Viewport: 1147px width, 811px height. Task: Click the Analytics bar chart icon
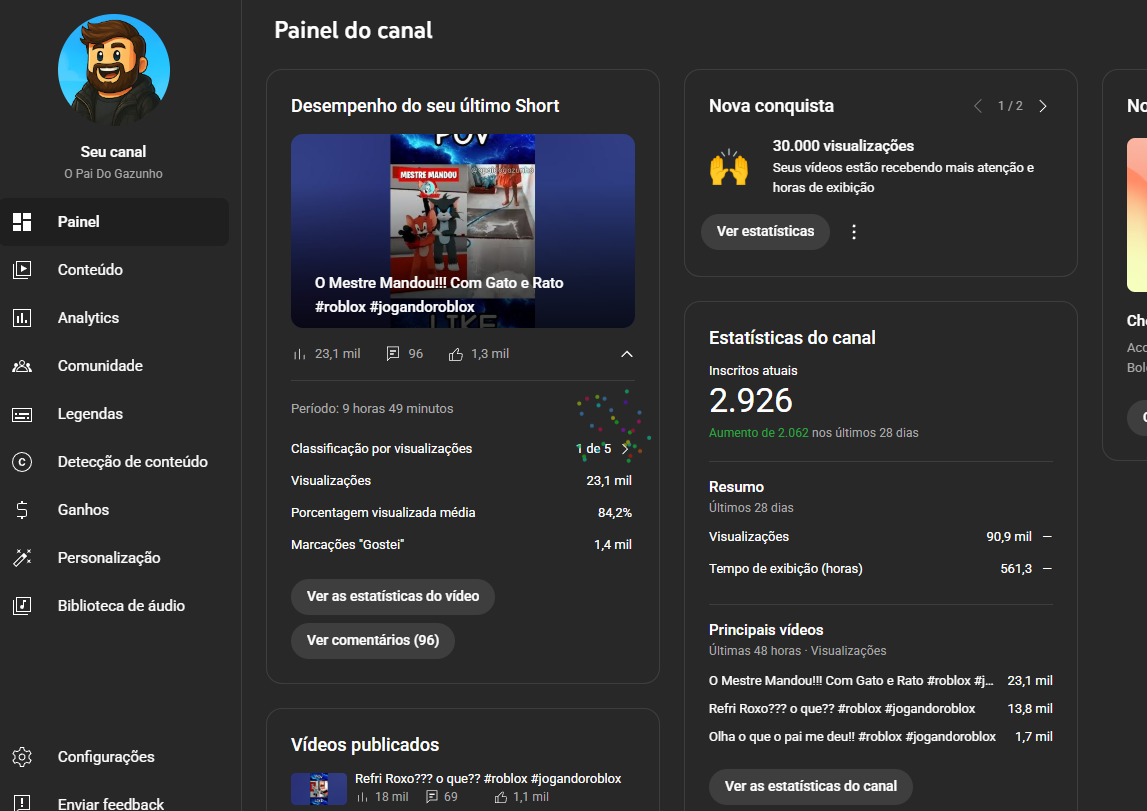(x=22, y=318)
